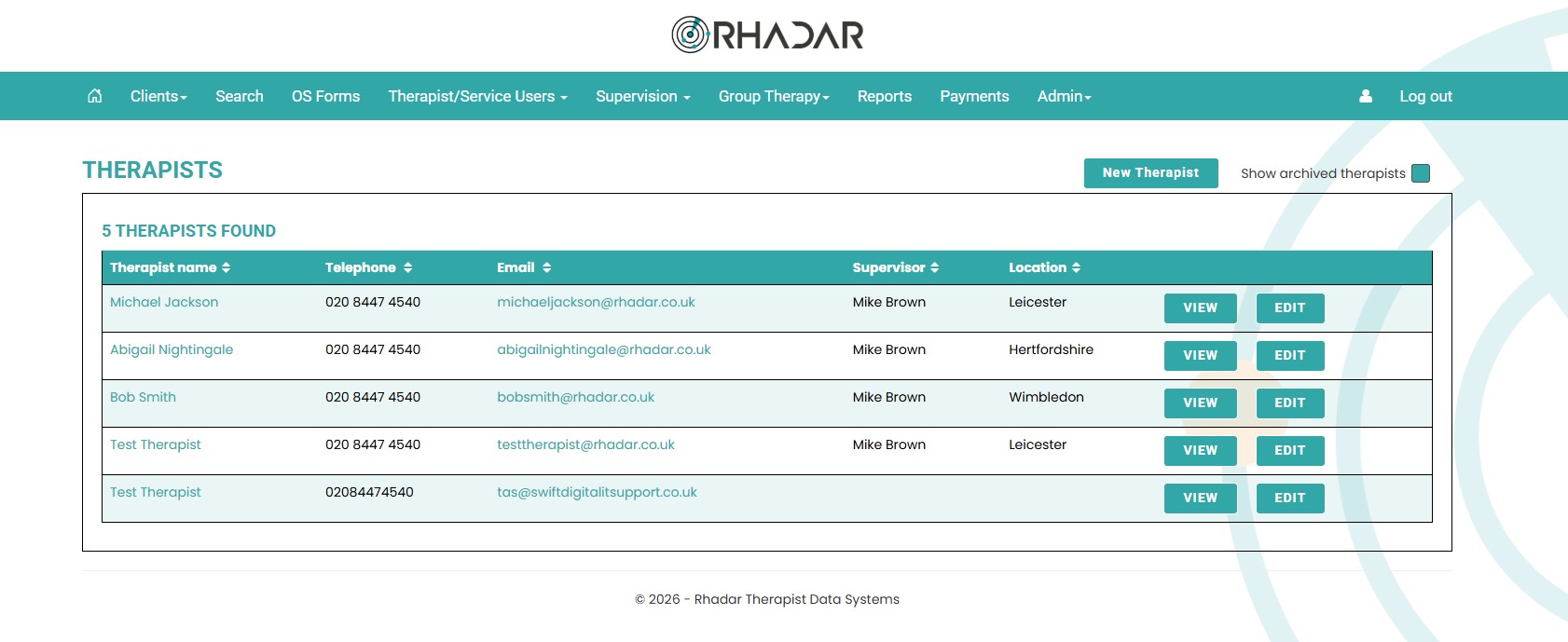
Task: Expand the Clients dropdown menu
Action: click(158, 96)
